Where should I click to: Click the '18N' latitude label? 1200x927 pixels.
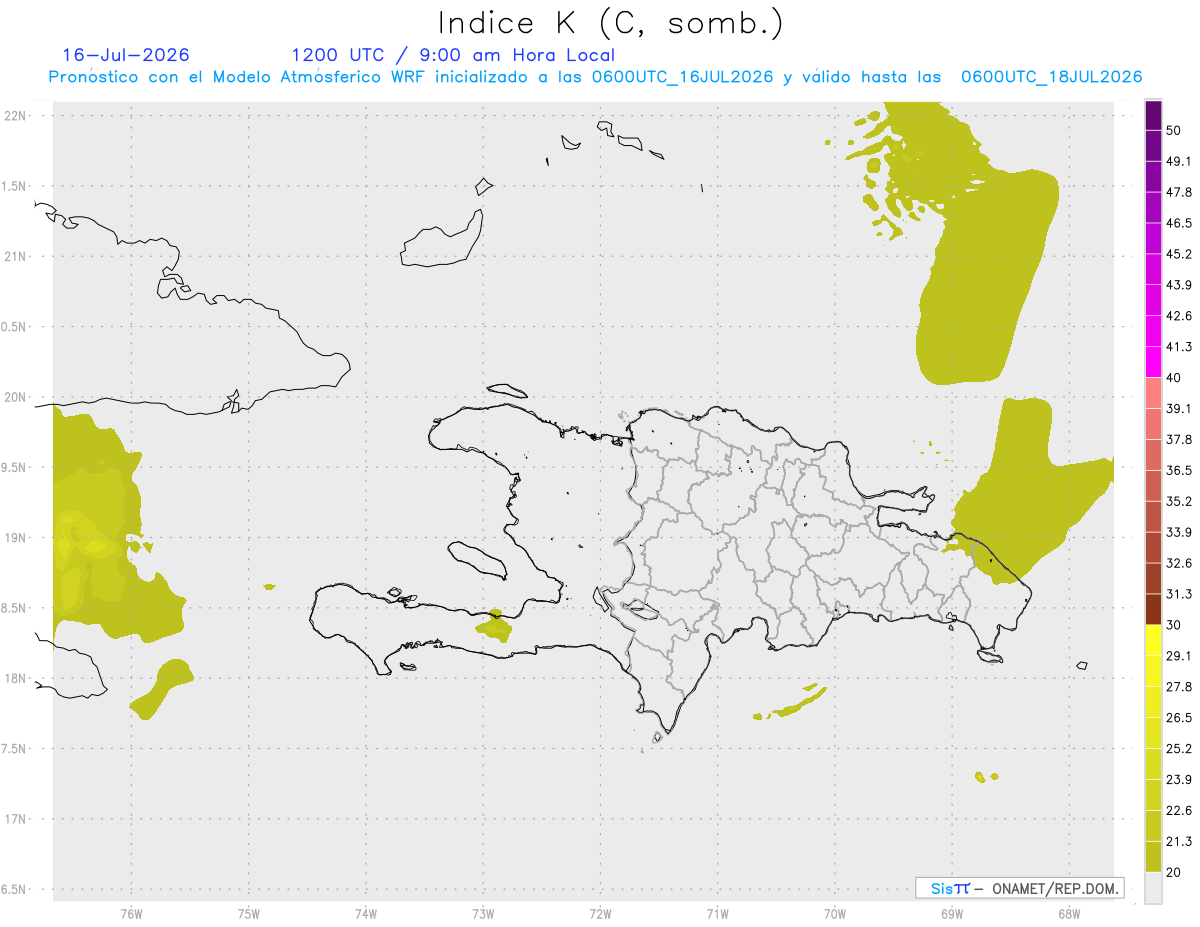coord(15,679)
